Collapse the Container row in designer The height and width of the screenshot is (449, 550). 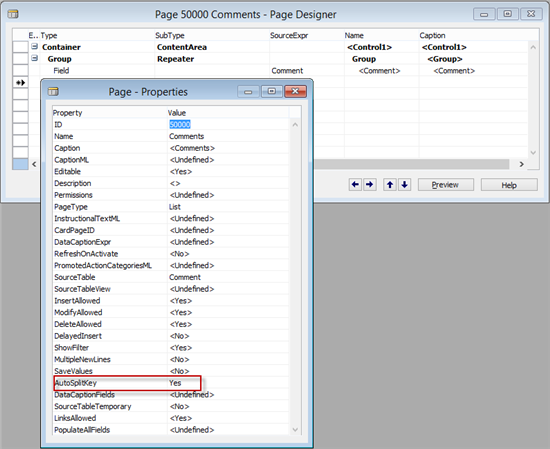pyautogui.click(x=34, y=46)
